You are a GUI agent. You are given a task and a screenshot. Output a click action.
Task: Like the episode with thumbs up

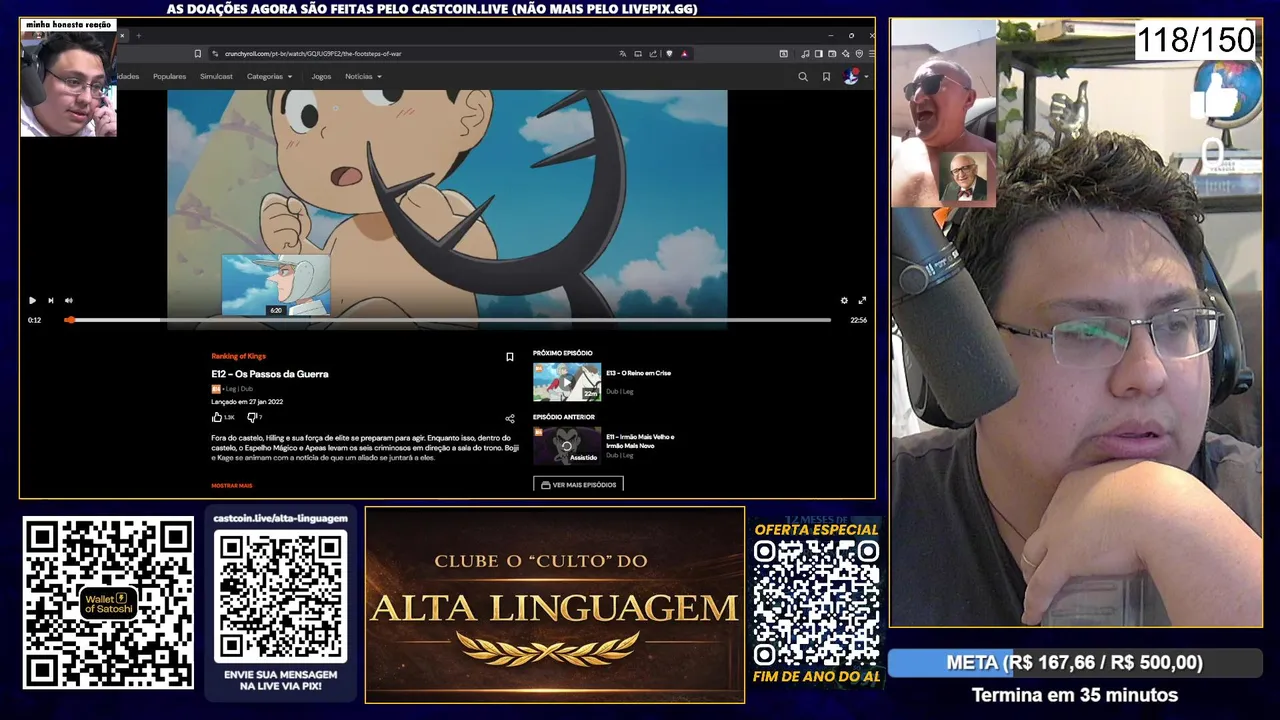coord(217,417)
